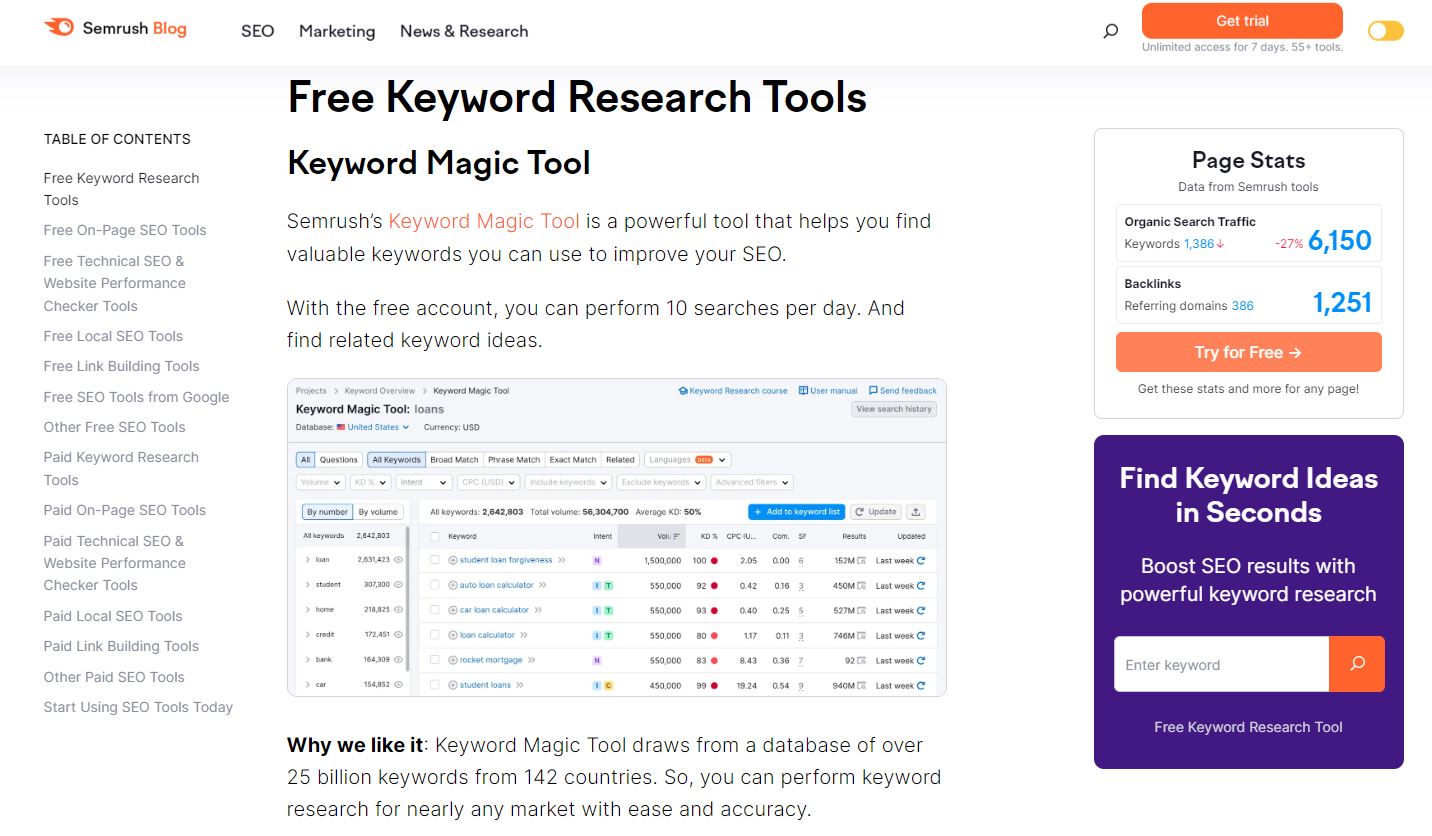Switch grouping to By volume
The height and width of the screenshot is (836, 1432).
[x=378, y=512]
